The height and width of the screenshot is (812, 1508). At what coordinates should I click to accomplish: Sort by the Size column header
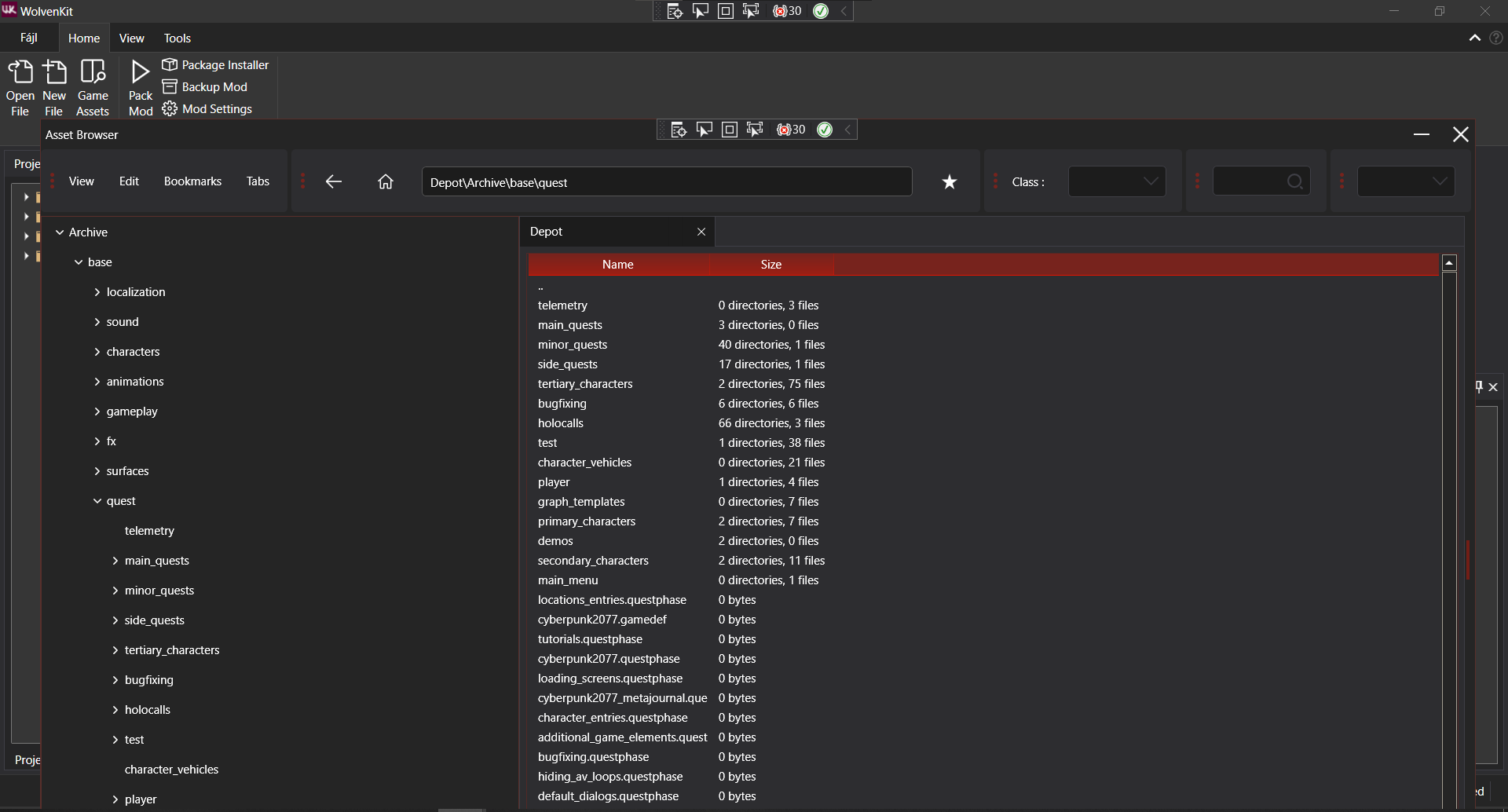[771, 265]
